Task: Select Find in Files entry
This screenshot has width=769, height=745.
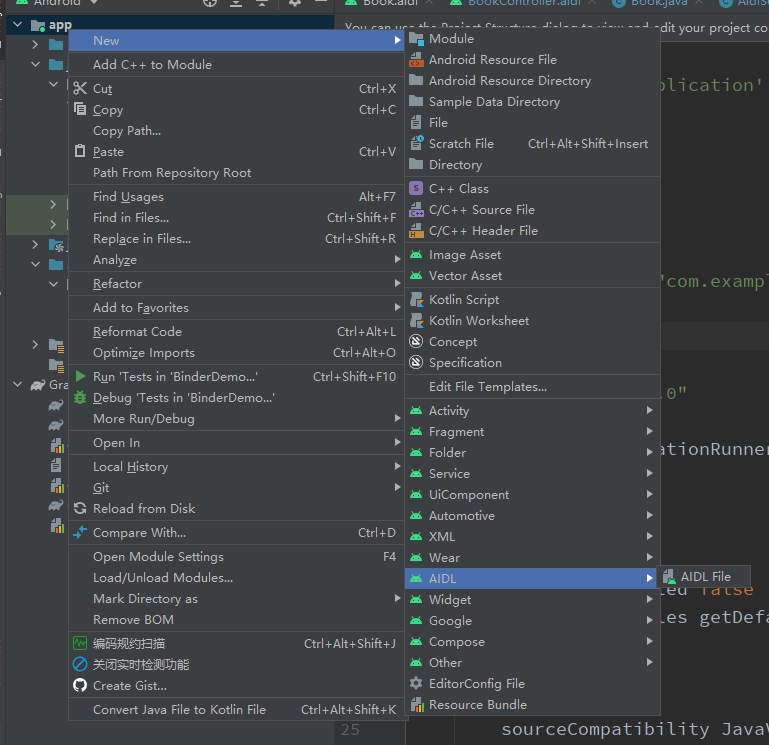Action: pos(236,218)
